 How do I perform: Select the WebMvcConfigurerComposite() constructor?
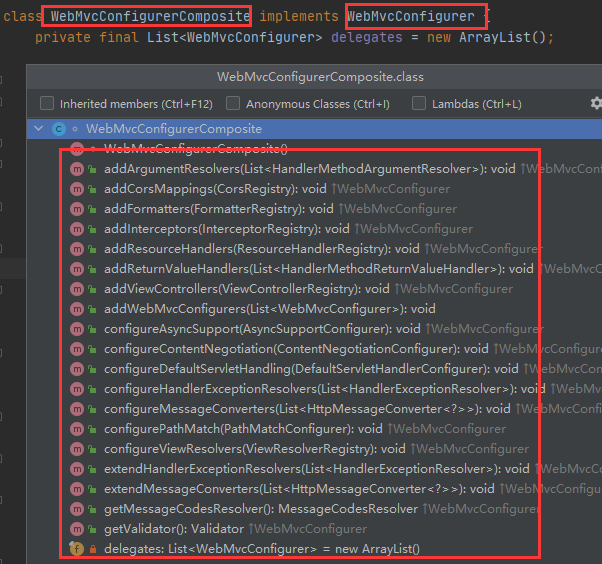pyautogui.click(x=195, y=149)
